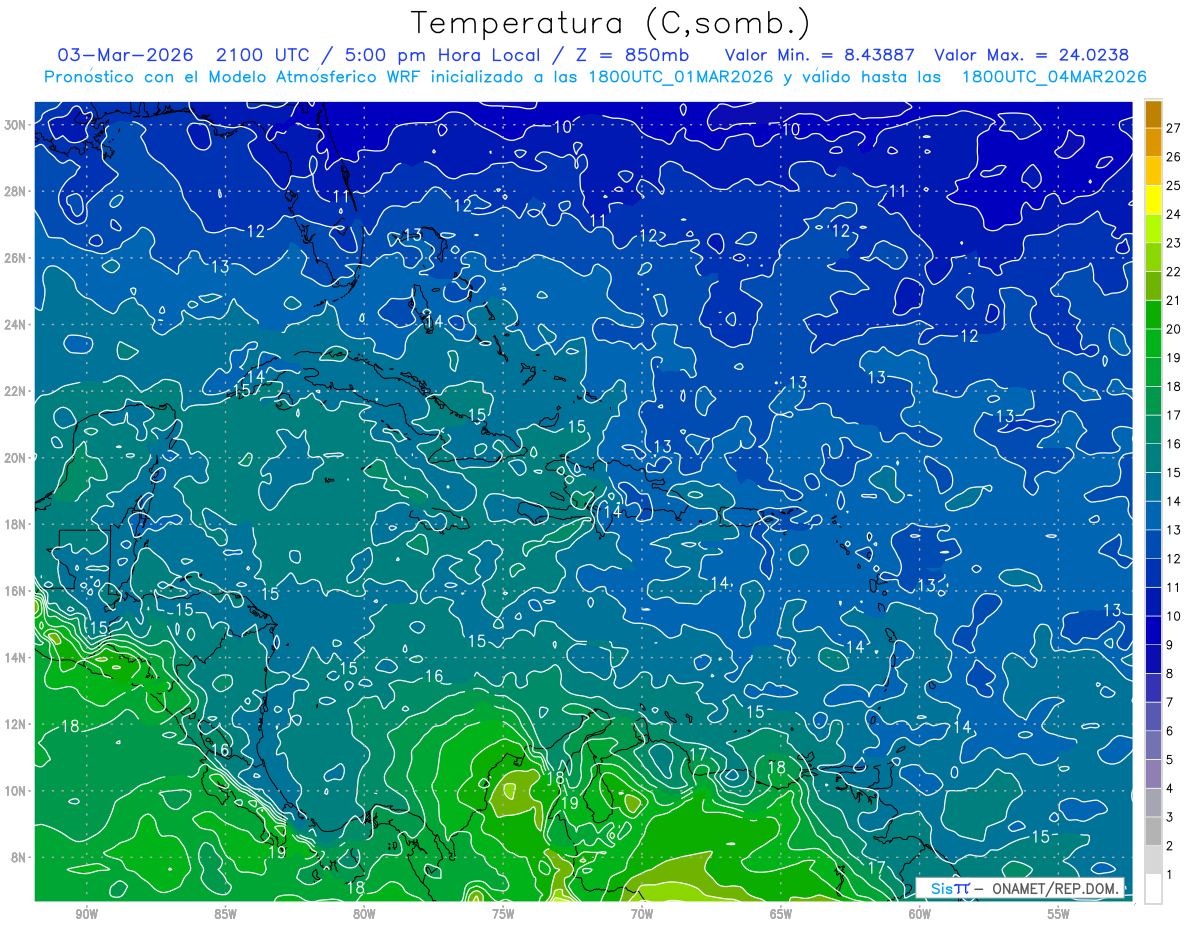Click the 3 value on the color scale
Viewport: 1200px width, 927px height.
[x=1170, y=817]
